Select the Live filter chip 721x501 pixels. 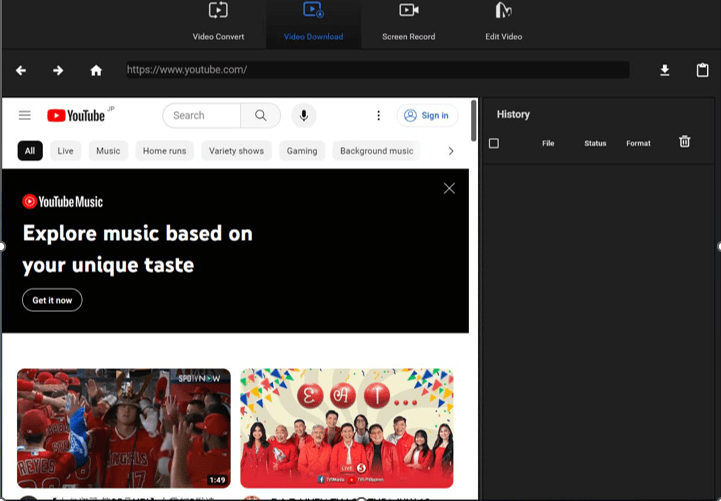pos(65,151)
